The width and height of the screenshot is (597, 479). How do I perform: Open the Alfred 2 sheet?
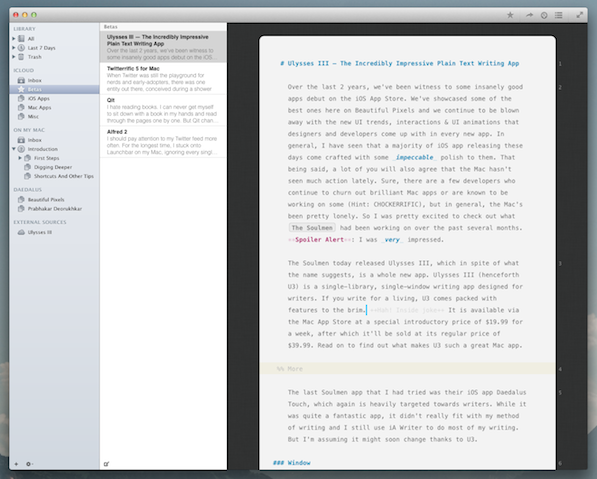pos(163,142)
